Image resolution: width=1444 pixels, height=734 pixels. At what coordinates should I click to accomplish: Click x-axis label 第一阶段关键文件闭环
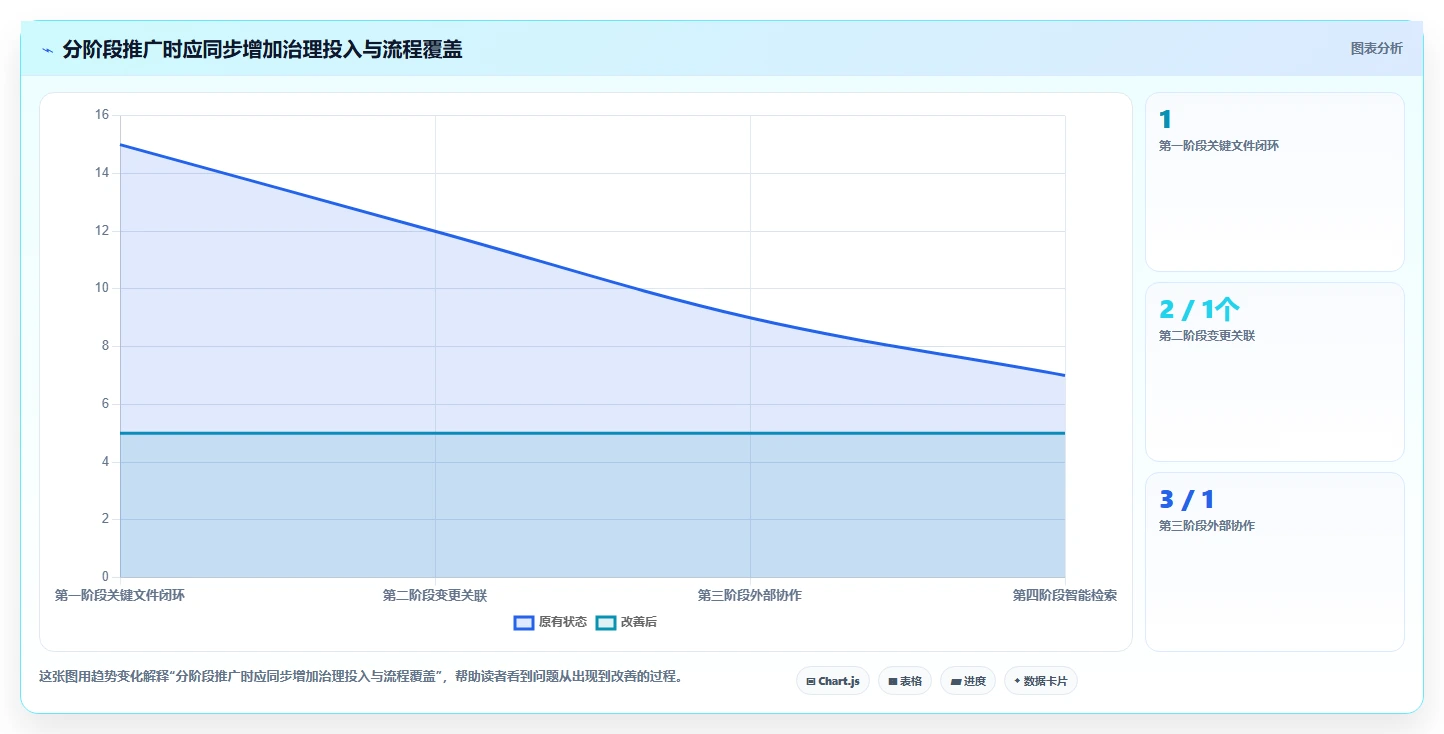pyautogui.click(x=120, y=595)
